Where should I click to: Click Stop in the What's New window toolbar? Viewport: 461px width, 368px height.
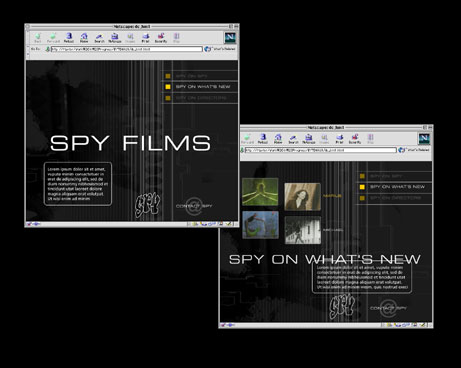pyautogui.click(x=370, y=138)
